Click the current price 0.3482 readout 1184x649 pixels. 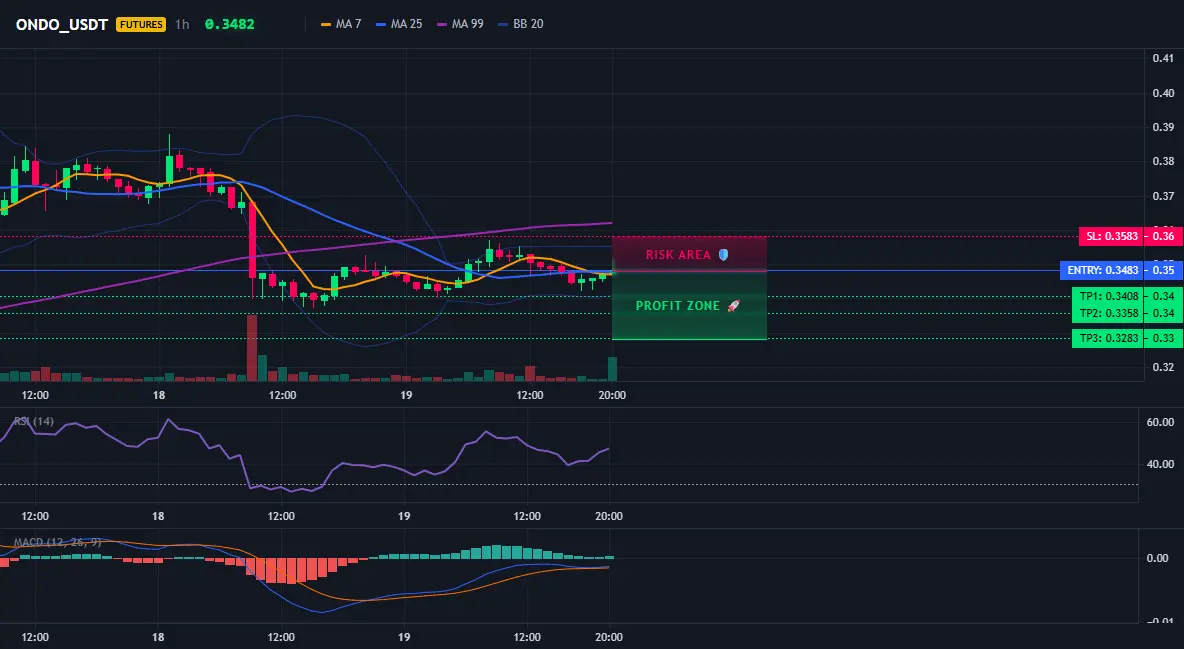(x=230, y=24)
